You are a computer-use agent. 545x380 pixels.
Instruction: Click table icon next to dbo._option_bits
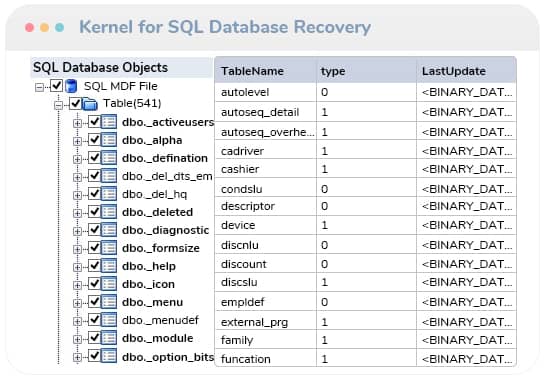[109, 356]
